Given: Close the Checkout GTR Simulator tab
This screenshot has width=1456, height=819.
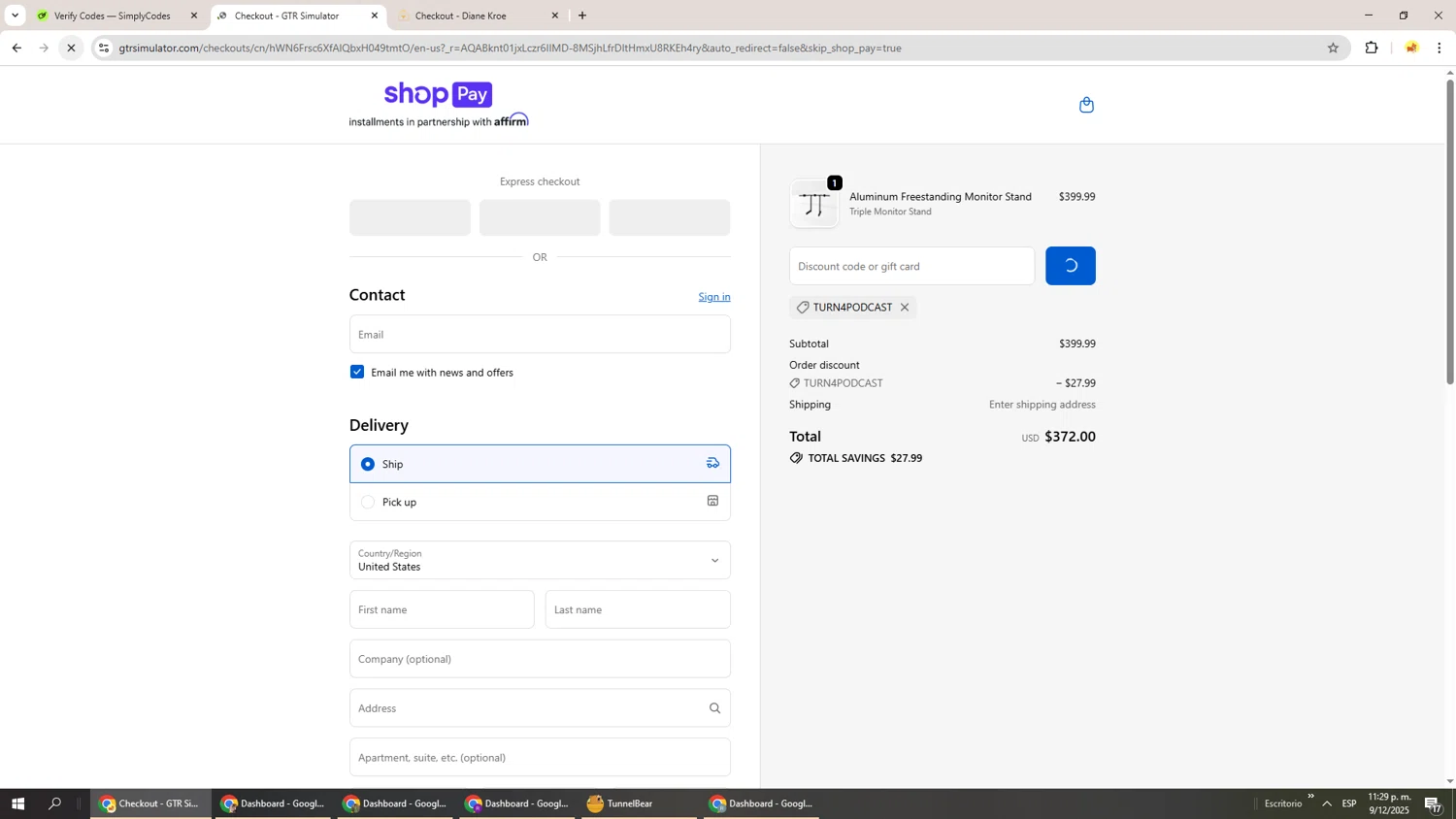Looking at the screenshot, I should coord(375,16).
